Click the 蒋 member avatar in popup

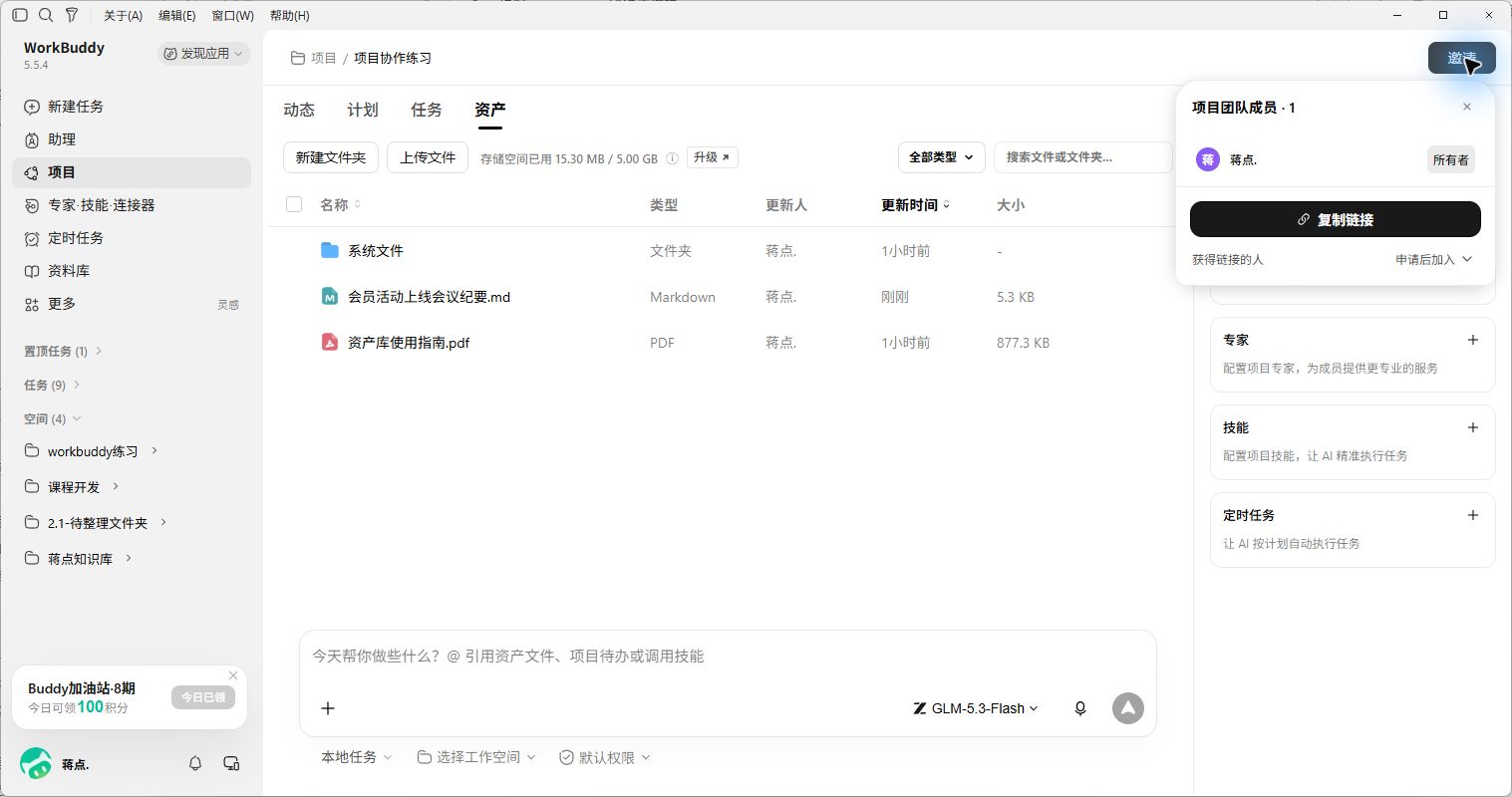tap(1208, 159)
